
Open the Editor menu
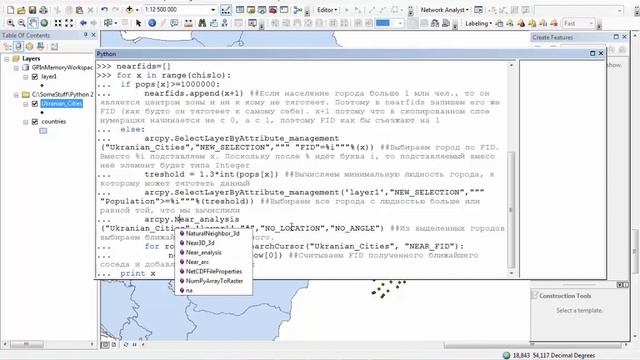tap(327, 10)
